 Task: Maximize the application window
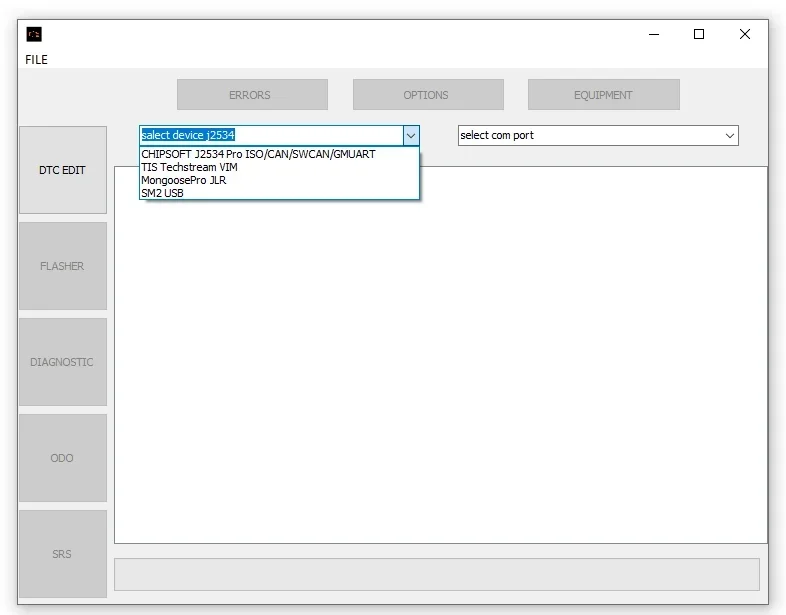[x=699, y=34]
